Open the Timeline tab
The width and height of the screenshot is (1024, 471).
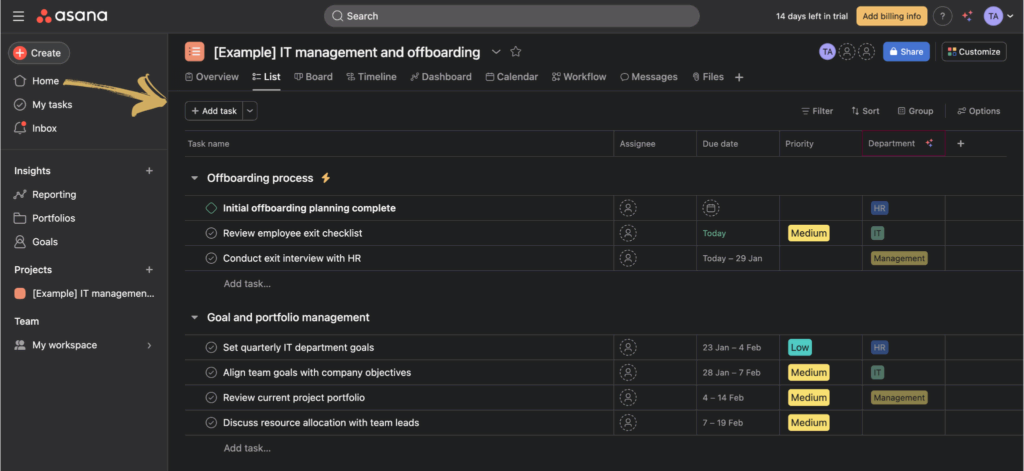point(371,77)
